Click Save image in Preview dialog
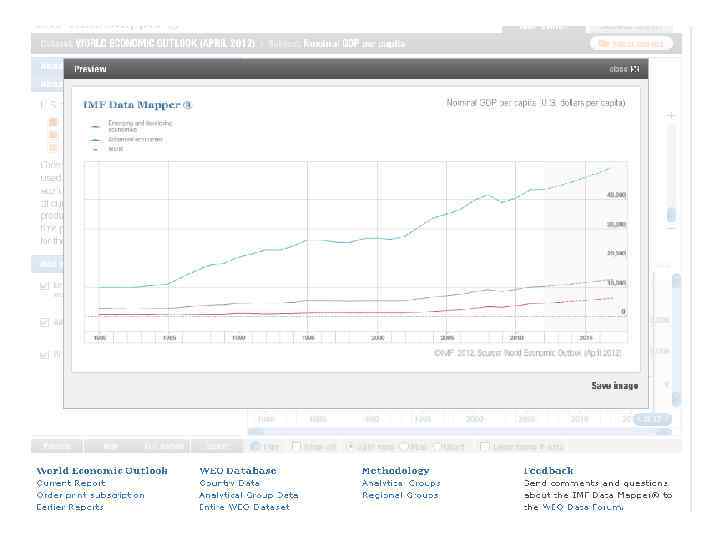The width and height of the screenshot is (720, 540). point(614,386)
